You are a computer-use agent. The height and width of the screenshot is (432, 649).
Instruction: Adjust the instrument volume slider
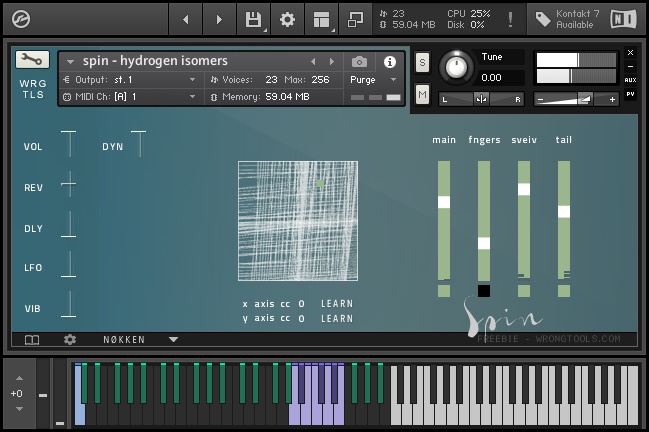[576, 99]
